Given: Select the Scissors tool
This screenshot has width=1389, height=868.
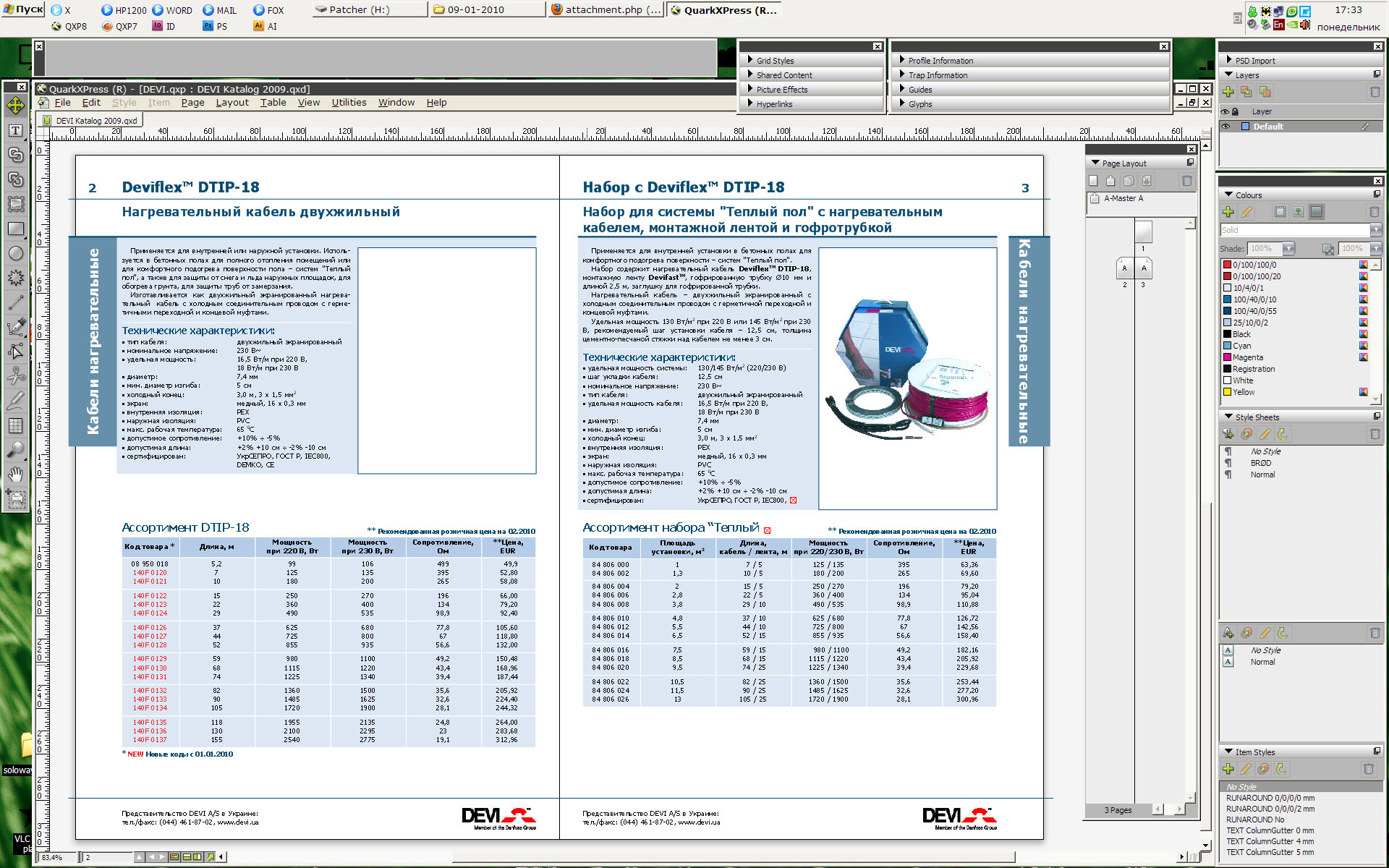Looking at the screenshot, I should 15,376.
